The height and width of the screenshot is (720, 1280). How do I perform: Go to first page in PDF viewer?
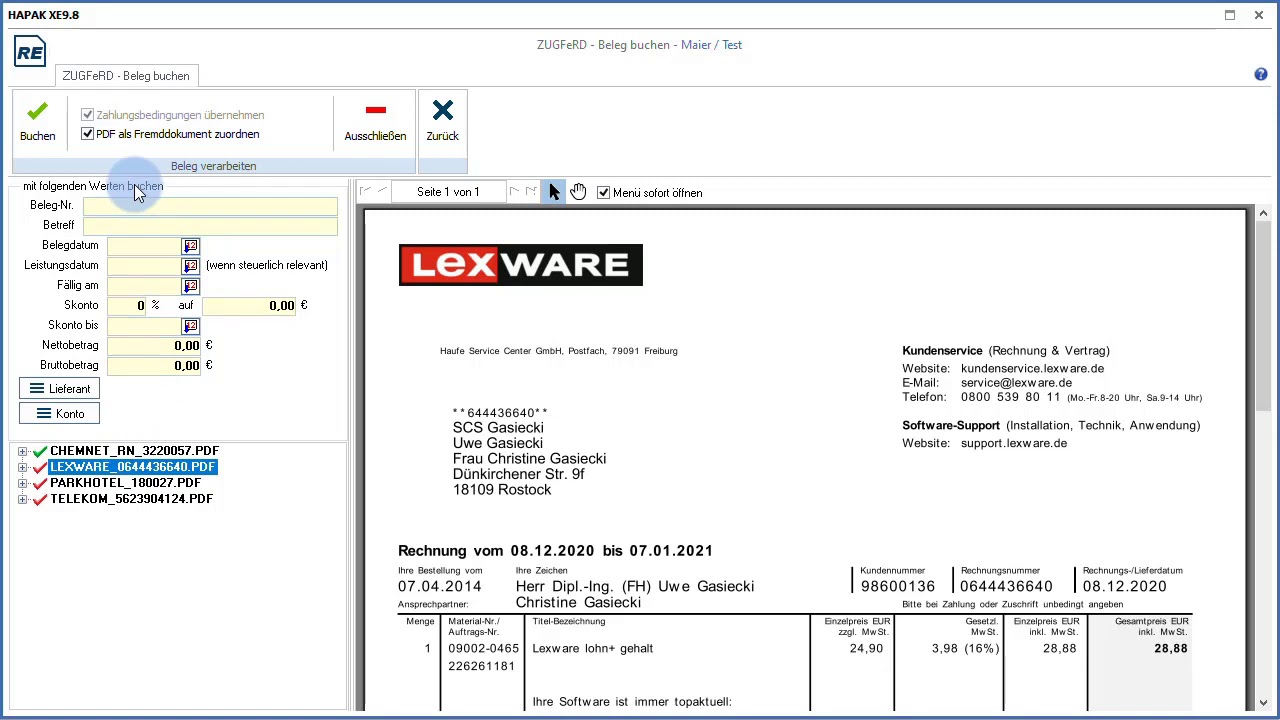[x=365, y=192]
